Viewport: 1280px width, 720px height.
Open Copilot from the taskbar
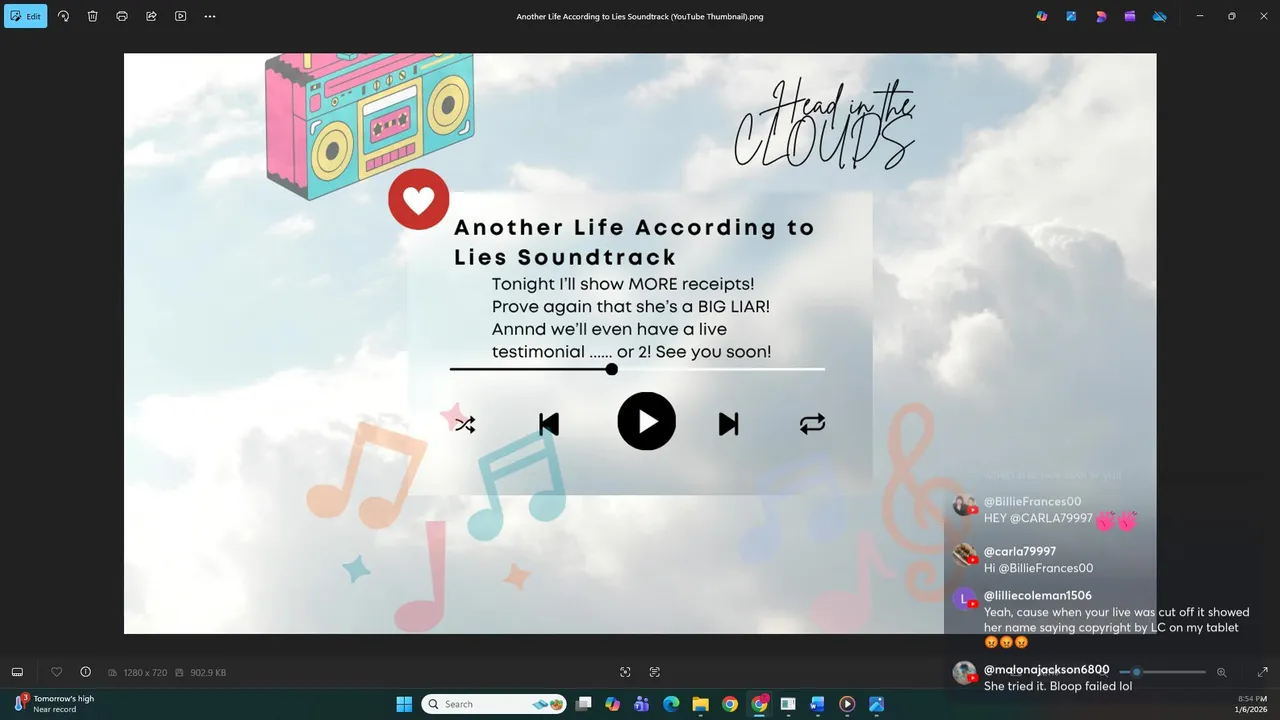613,704
